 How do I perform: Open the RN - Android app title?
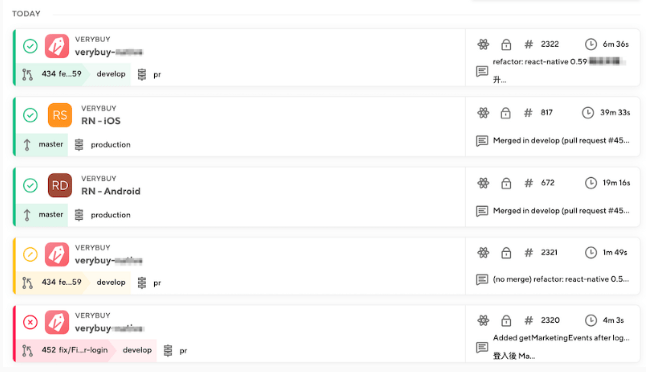tap(111, 191)
